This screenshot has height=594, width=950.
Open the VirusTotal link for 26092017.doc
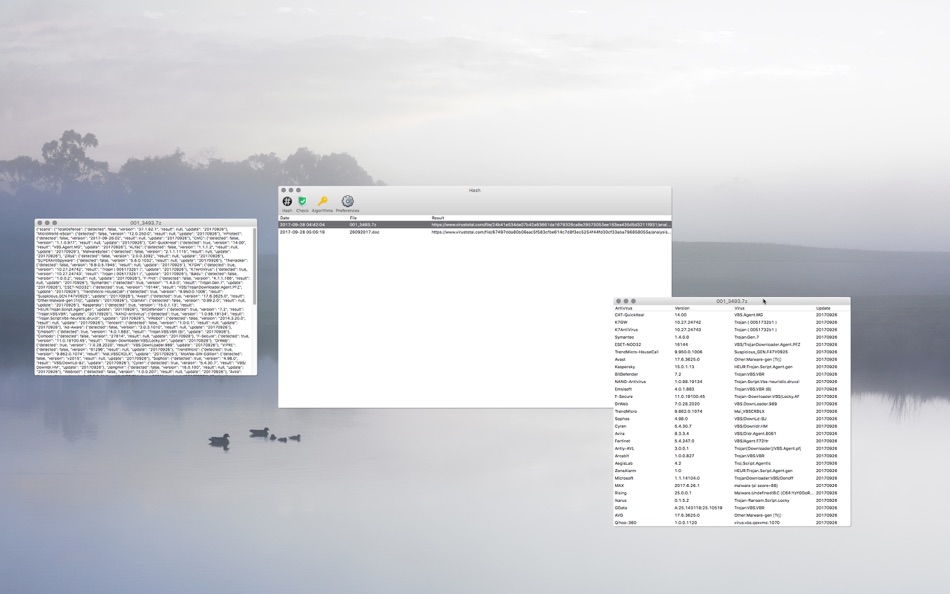(x=551, y=232)
